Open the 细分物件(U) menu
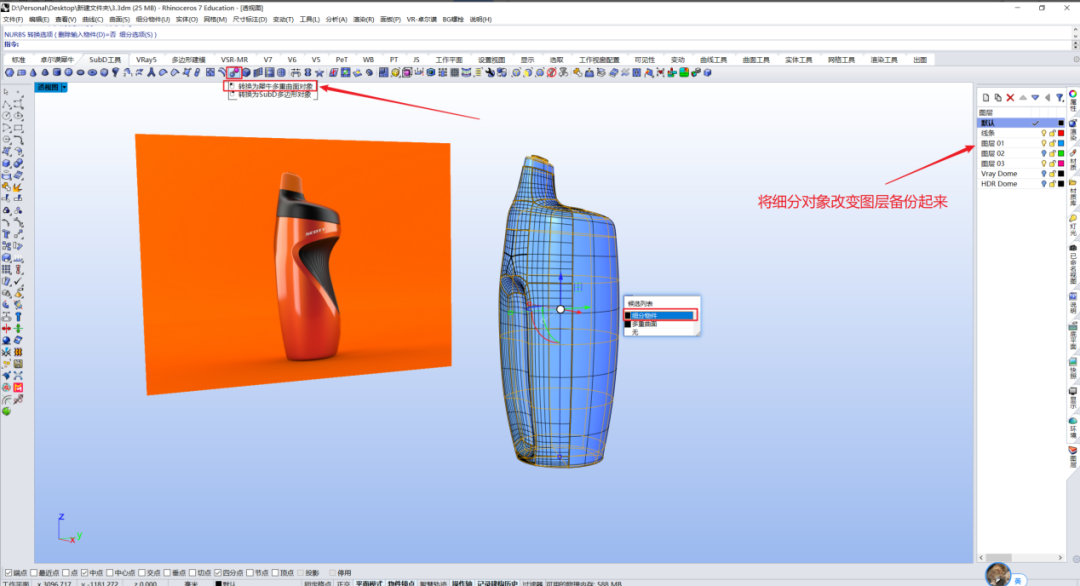 coord(152,19)
